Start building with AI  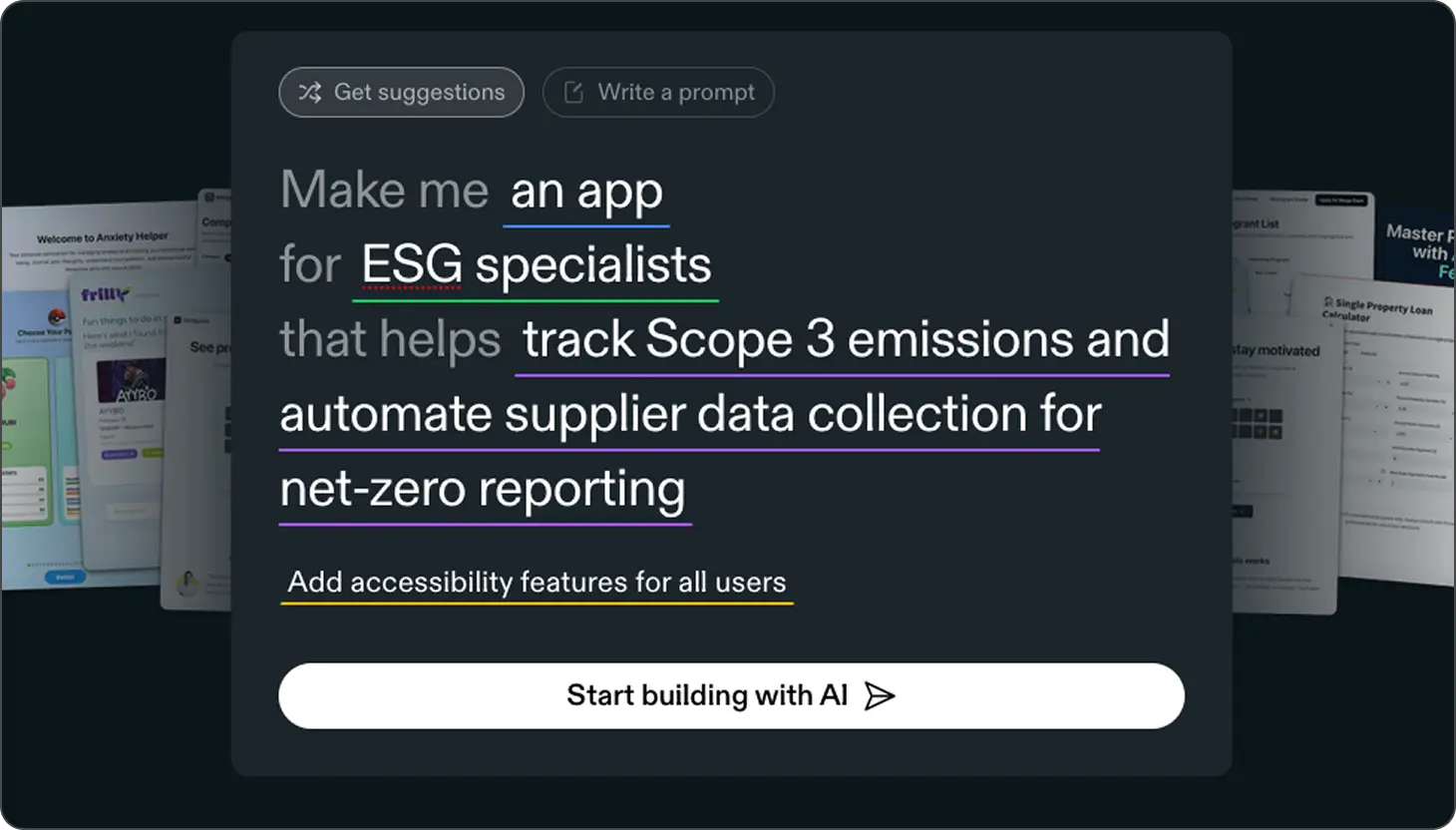(731, 695)
